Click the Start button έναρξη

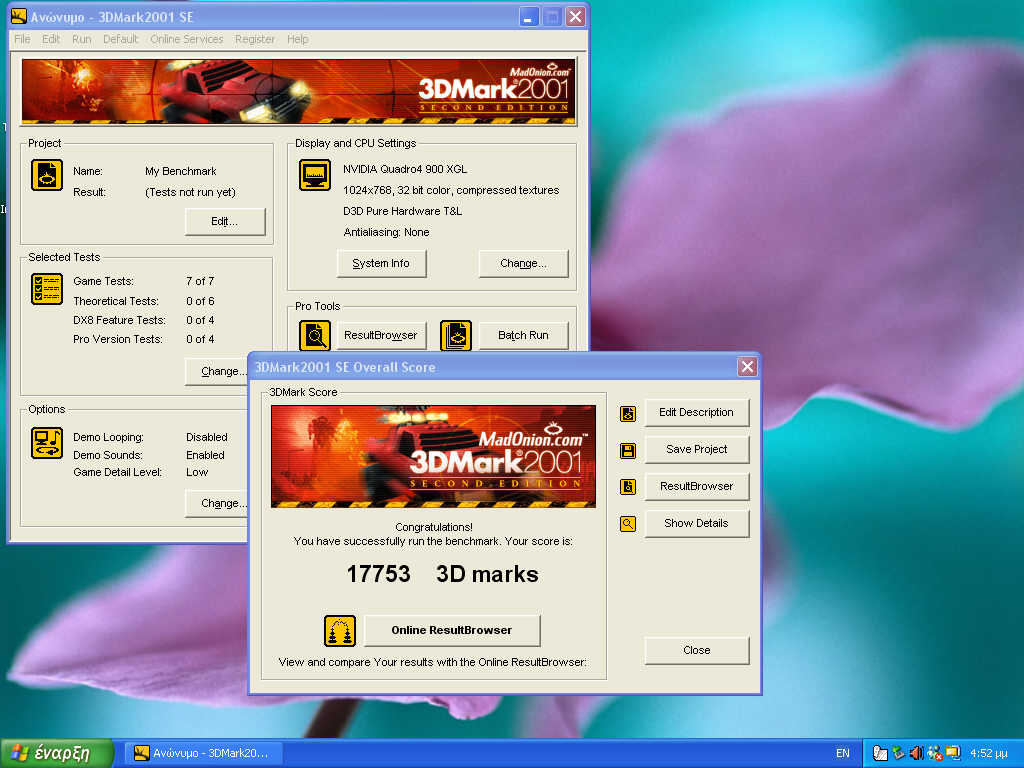[57, 753]
